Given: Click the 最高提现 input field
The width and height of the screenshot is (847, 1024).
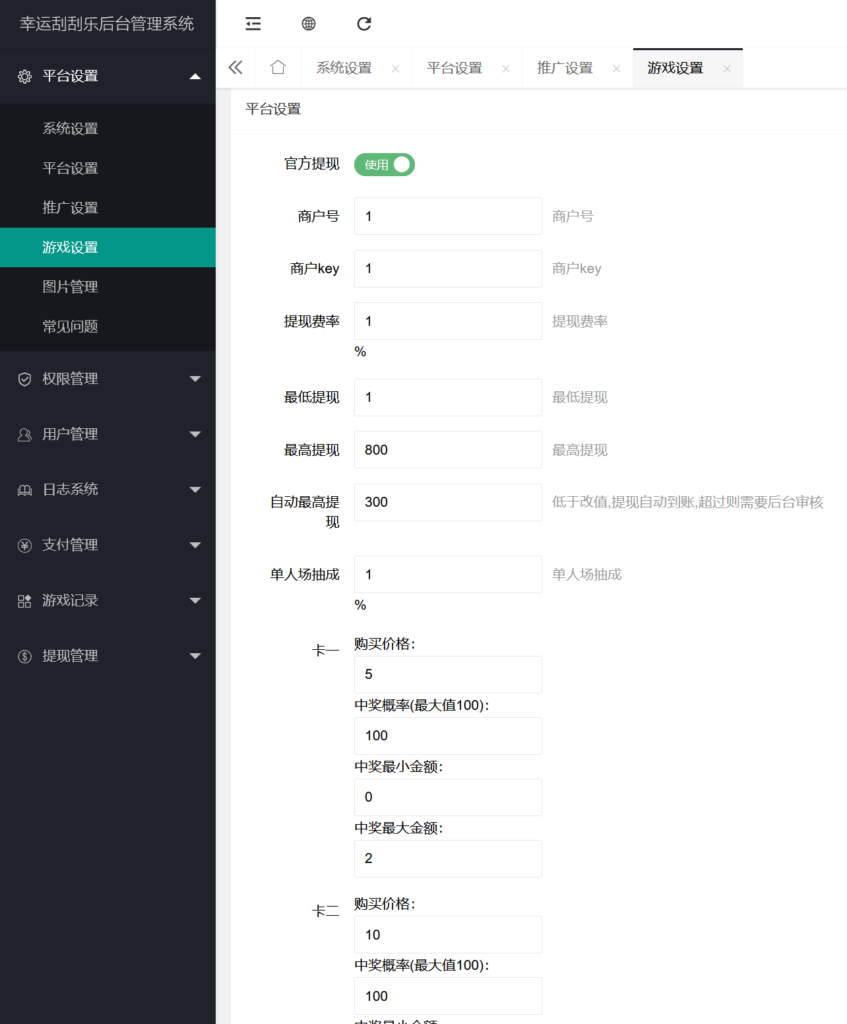Looking at the screenshot, I should click(x=447, y=449).
